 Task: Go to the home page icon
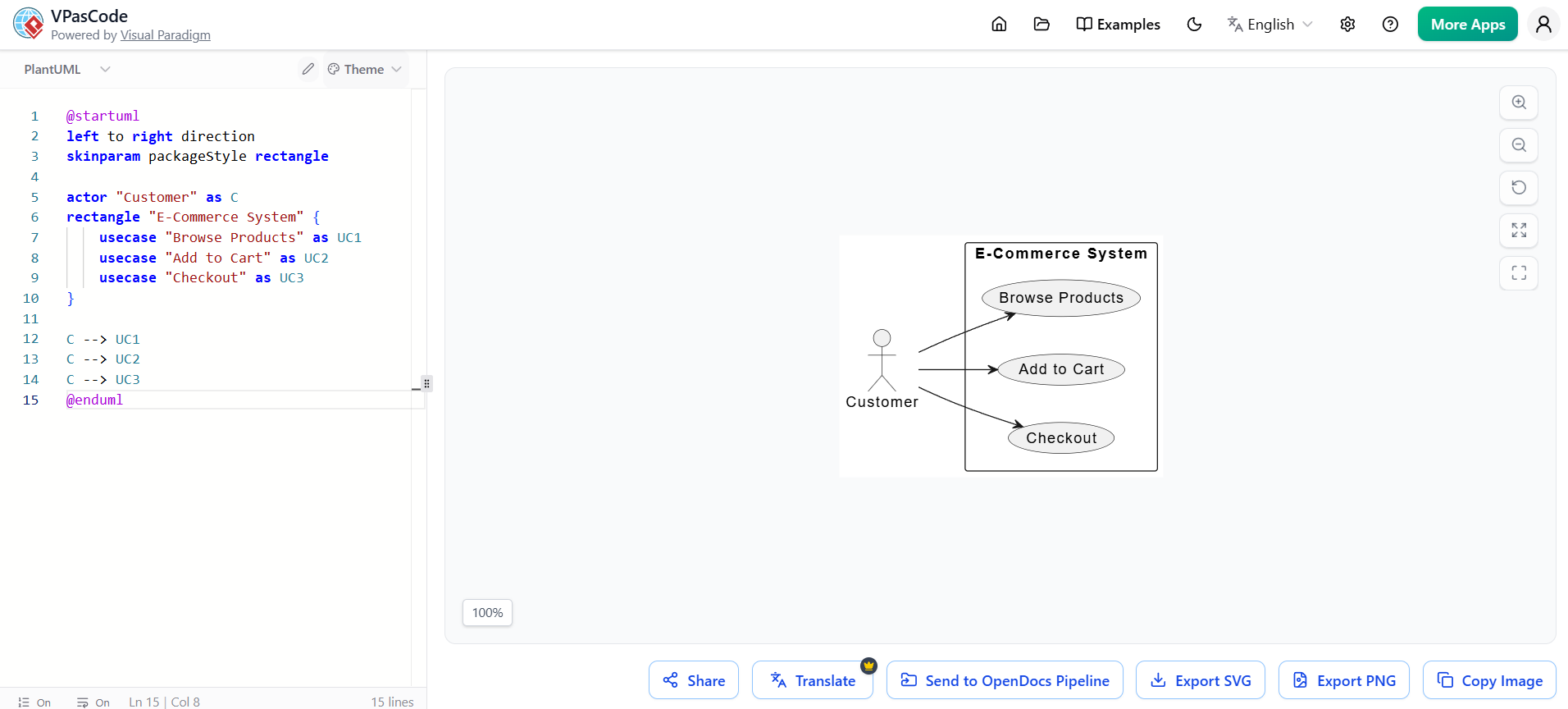point(999,25)
